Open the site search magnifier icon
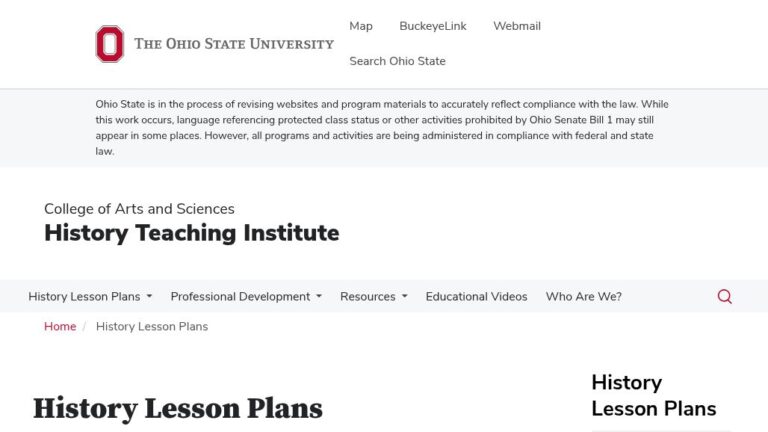 (725, 296)
